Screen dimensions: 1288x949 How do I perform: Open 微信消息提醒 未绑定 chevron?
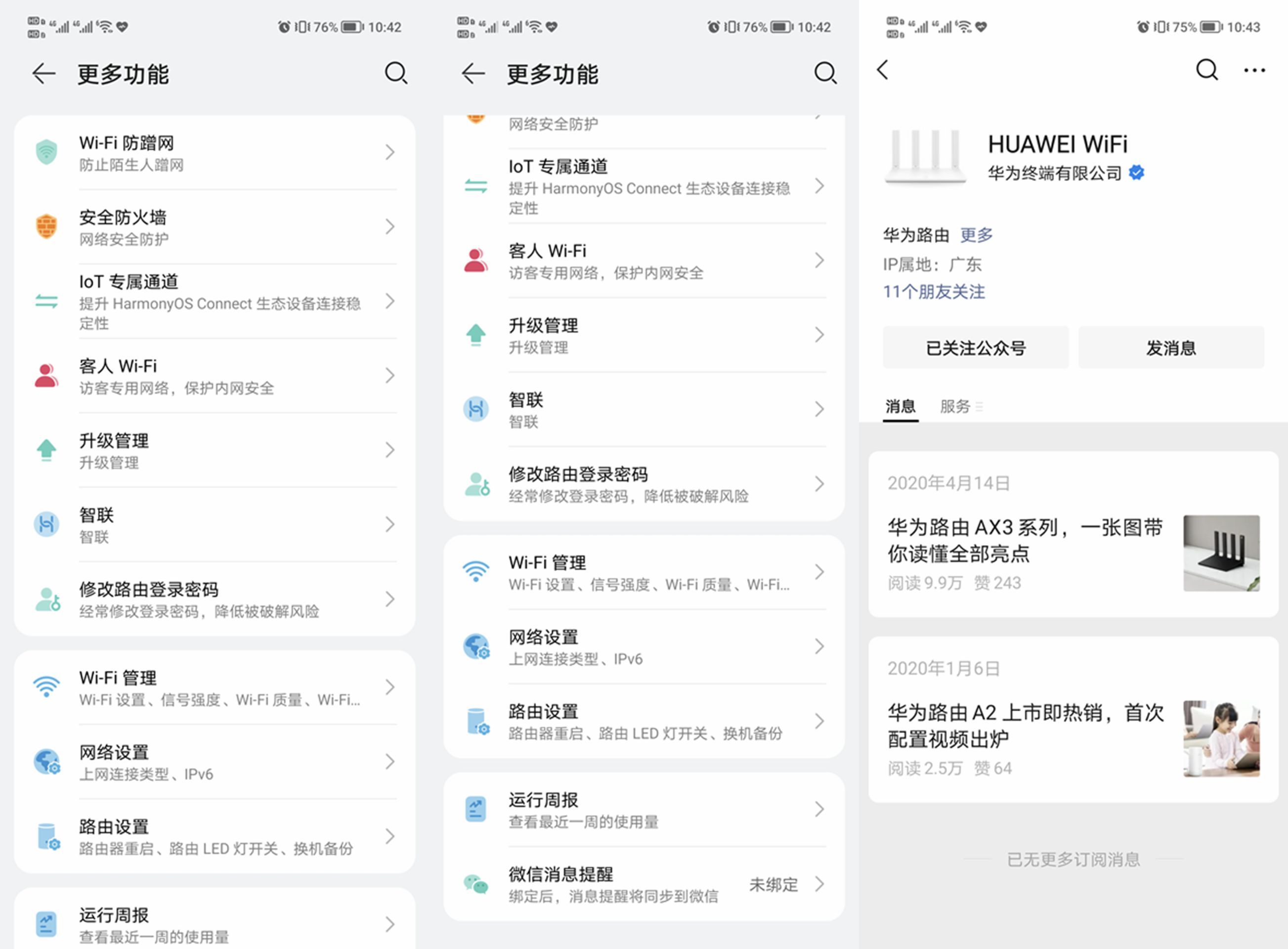click(x=820, y=884)
